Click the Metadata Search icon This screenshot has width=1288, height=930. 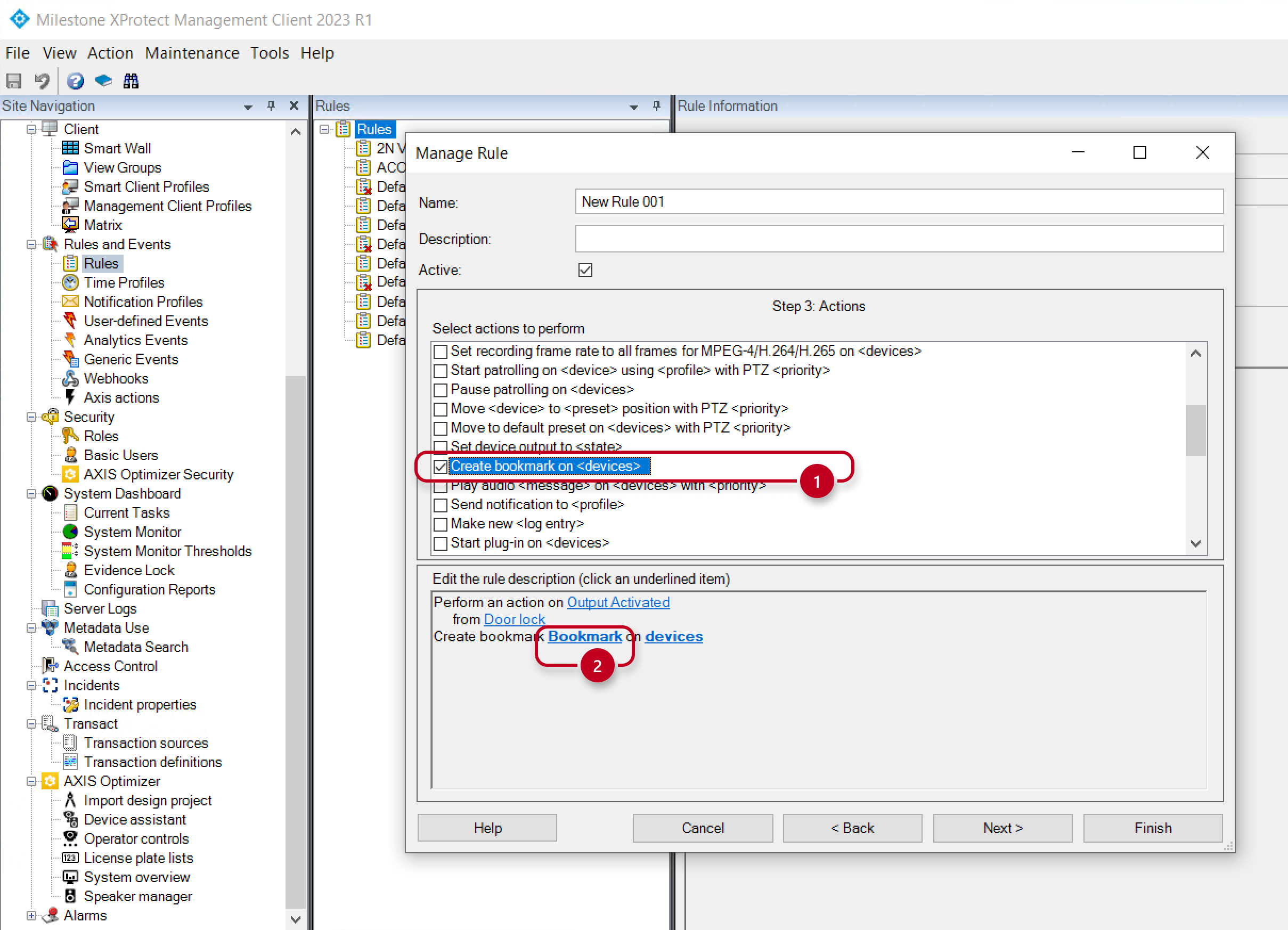[x=70, y=647]
